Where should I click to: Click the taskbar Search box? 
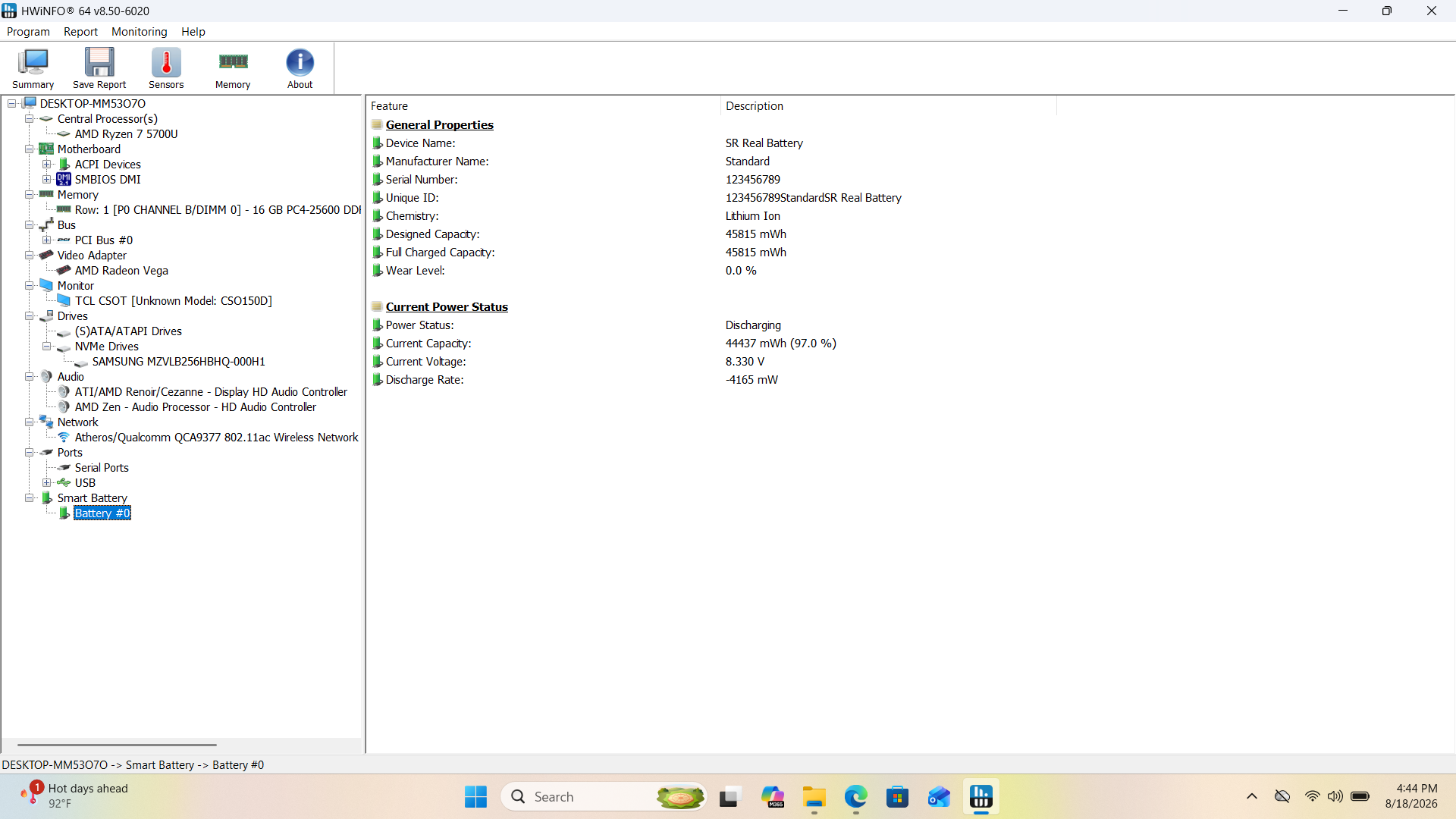tap(604, 796)
